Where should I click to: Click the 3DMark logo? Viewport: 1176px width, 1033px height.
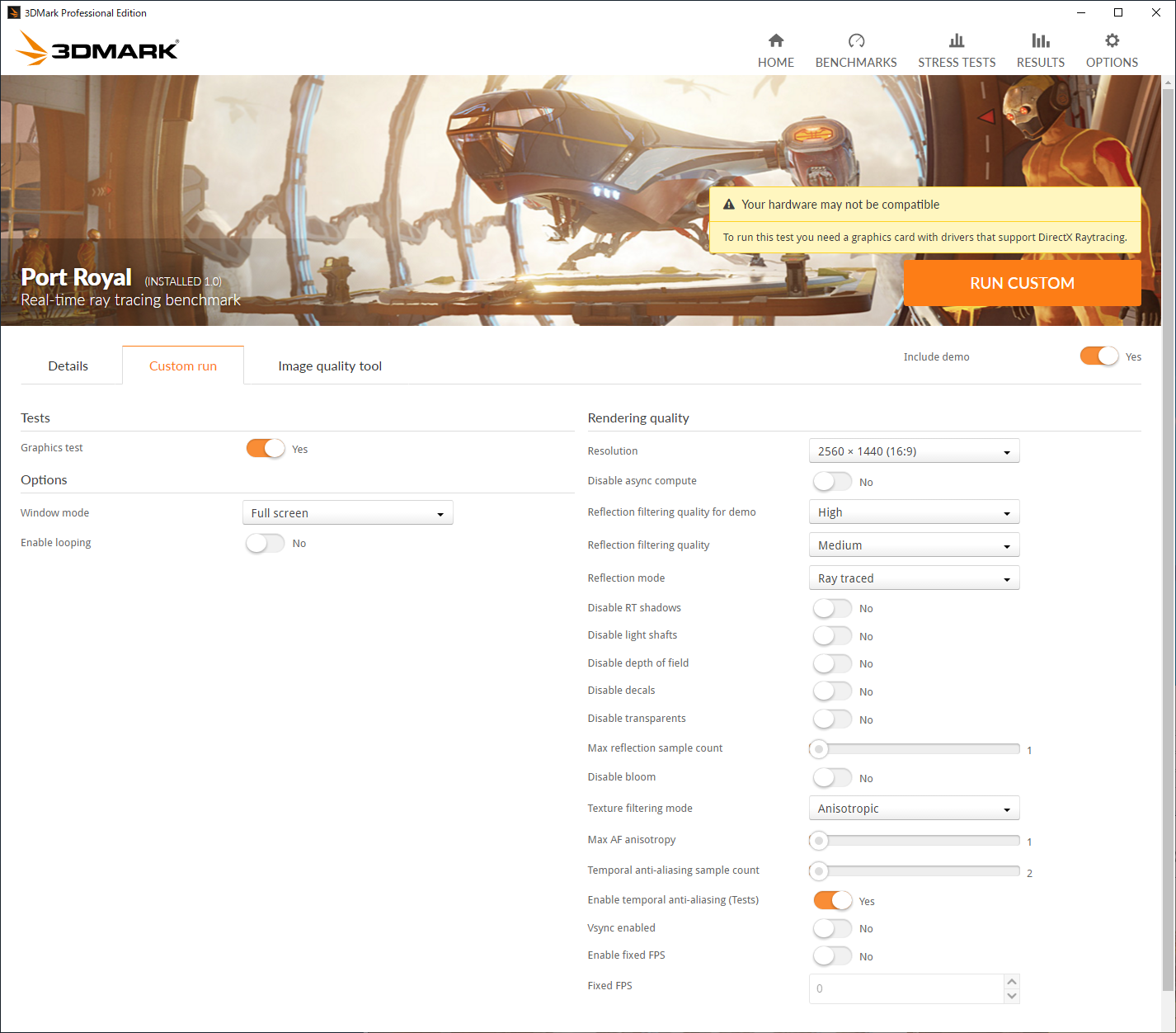pyautogui.click(x=97, y=49)
